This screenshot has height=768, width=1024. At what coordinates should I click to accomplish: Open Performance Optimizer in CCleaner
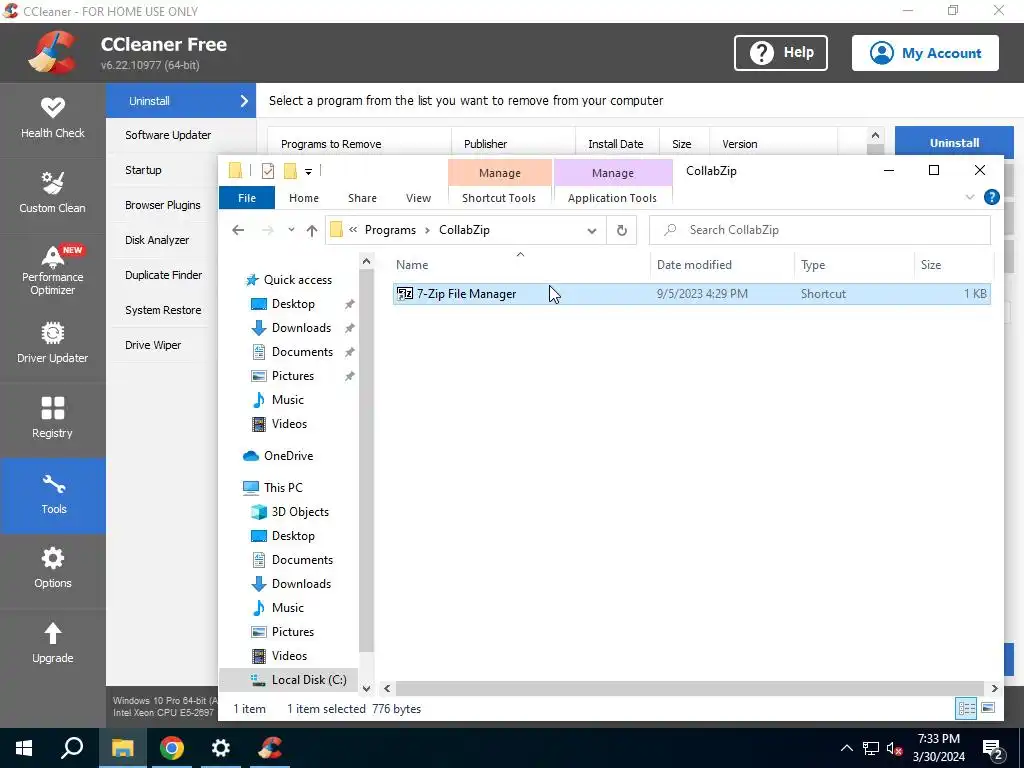coord(52,269)
